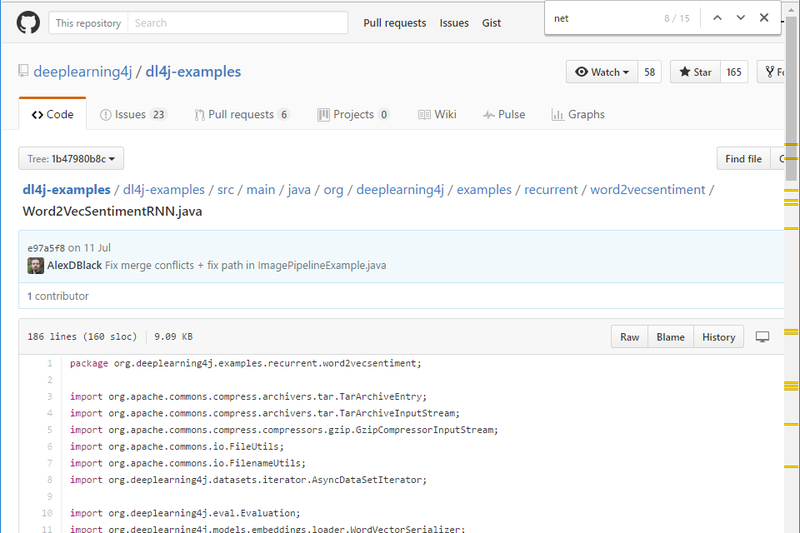Star the repository
The width and height of the screenshot is (800, 533).
[695, 72]
